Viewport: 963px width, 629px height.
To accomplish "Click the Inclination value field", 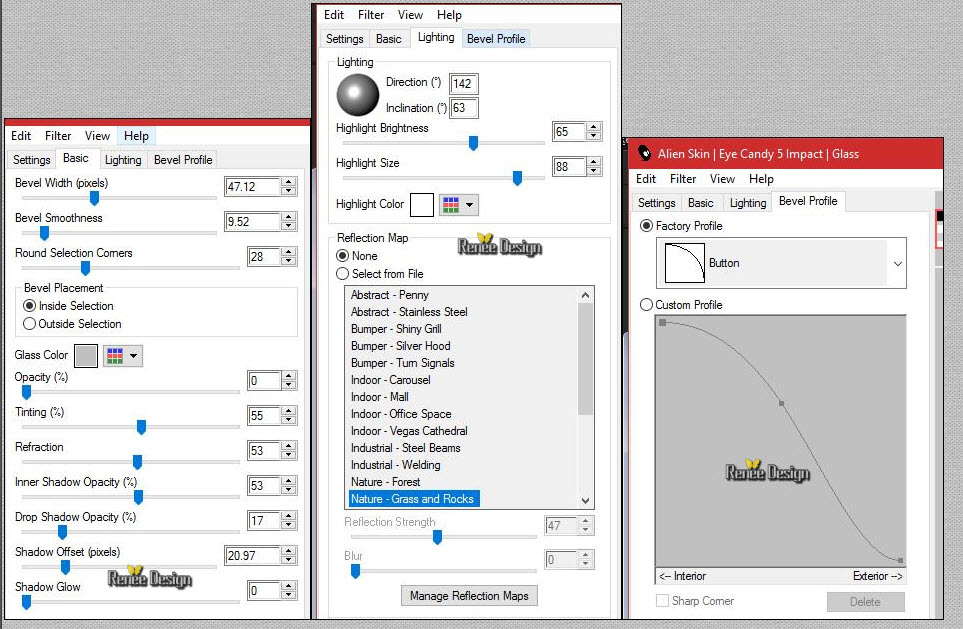I will point(464,108).
